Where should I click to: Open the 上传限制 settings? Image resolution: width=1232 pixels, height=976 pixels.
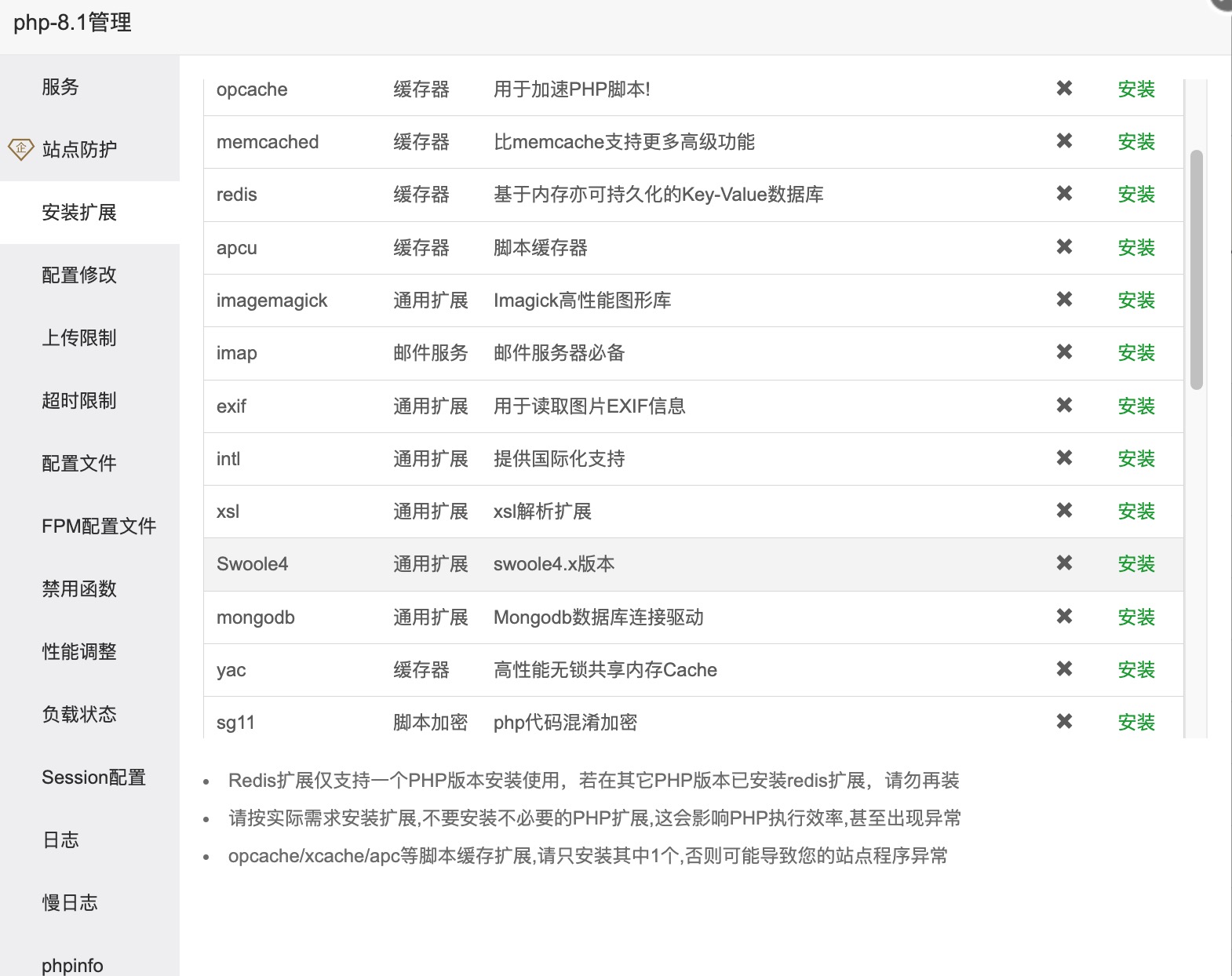[x=89, y=338]
